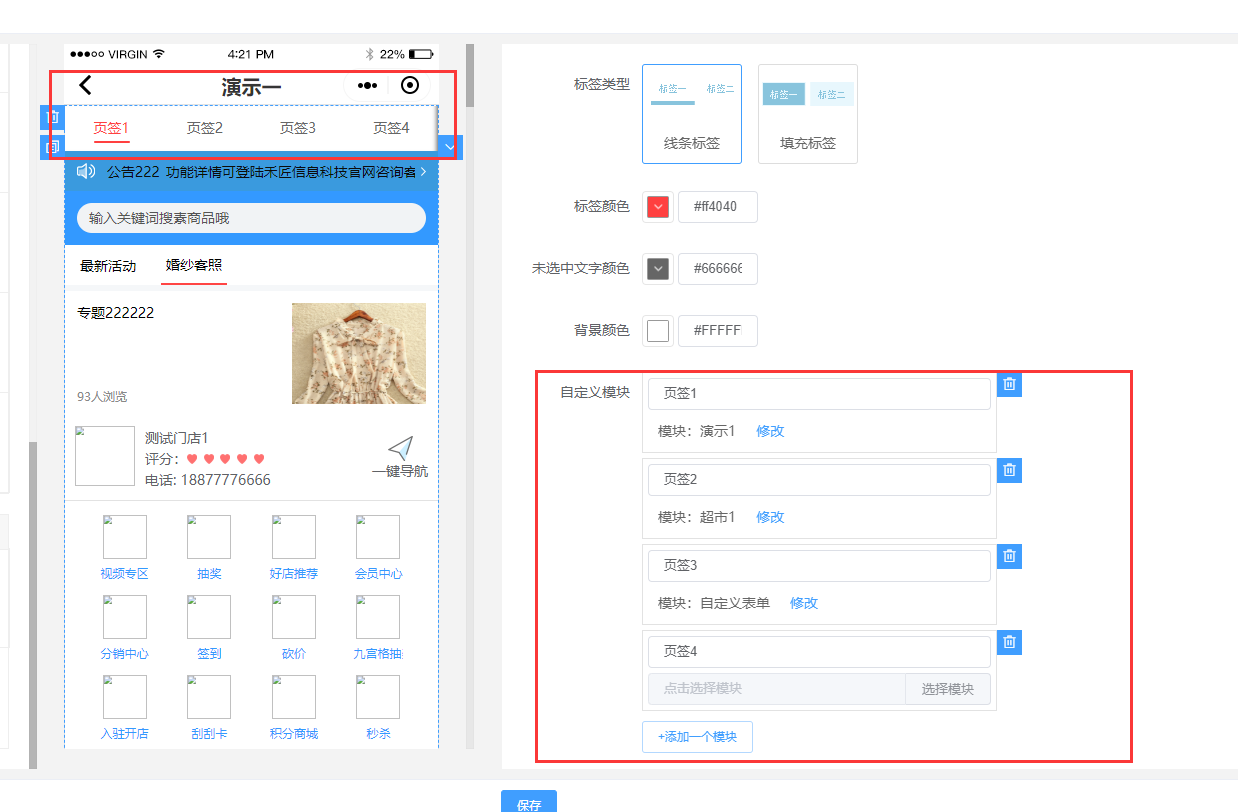Delete the 页签2 custom module row
The height and width of the screenshot is (812, 1238).
point(1009,470)
